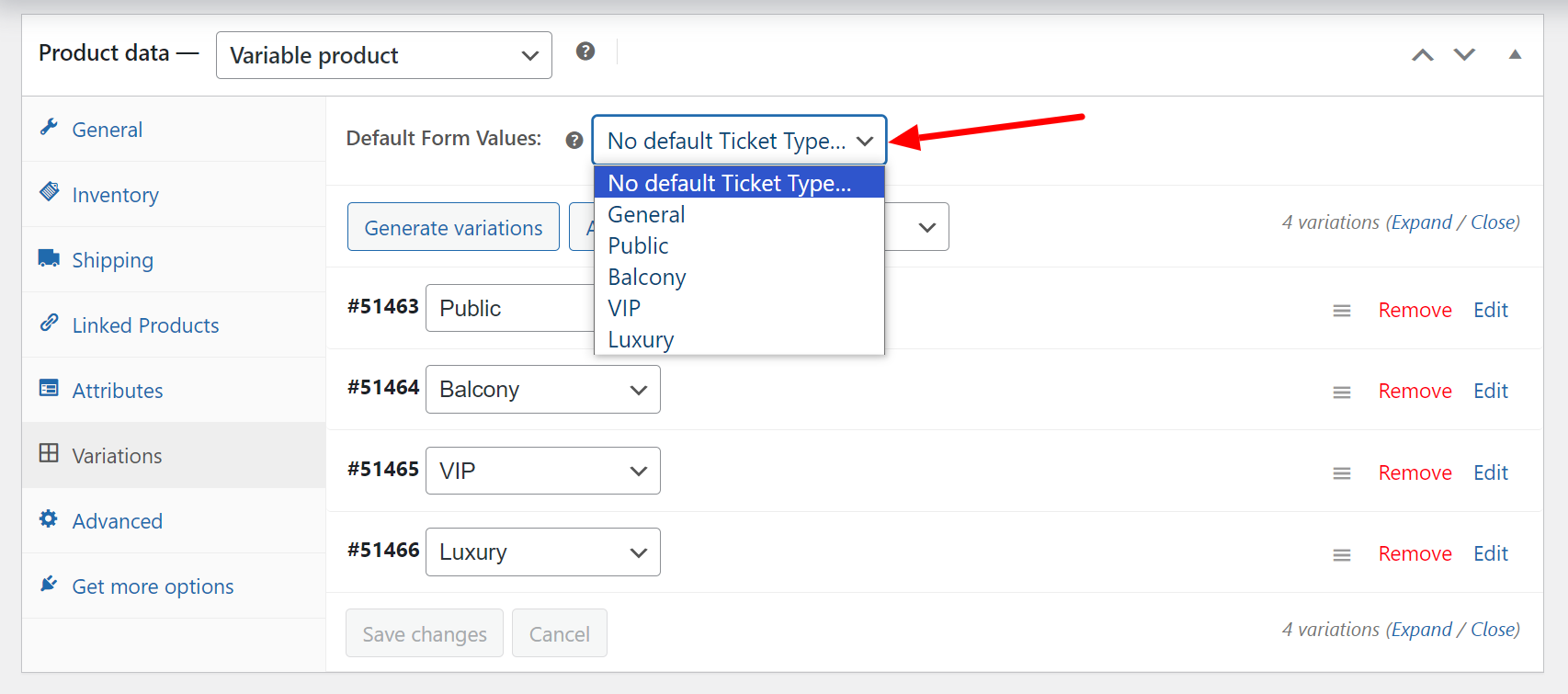This screenshot has width=1568, height=694.
Task: Remove variation #51465
Action: click(x=1415, y=473)
